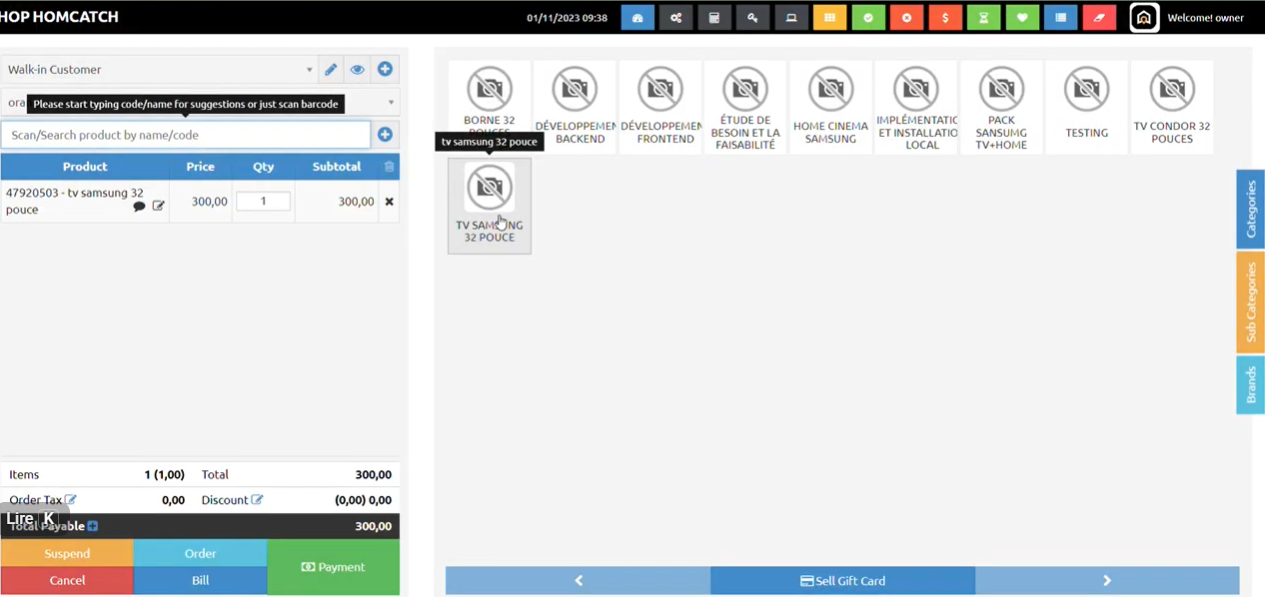Select the PACK SANSUMG TV+HOME tile
This screenshot has height=597, width=1266.
tap(1001, 107)
